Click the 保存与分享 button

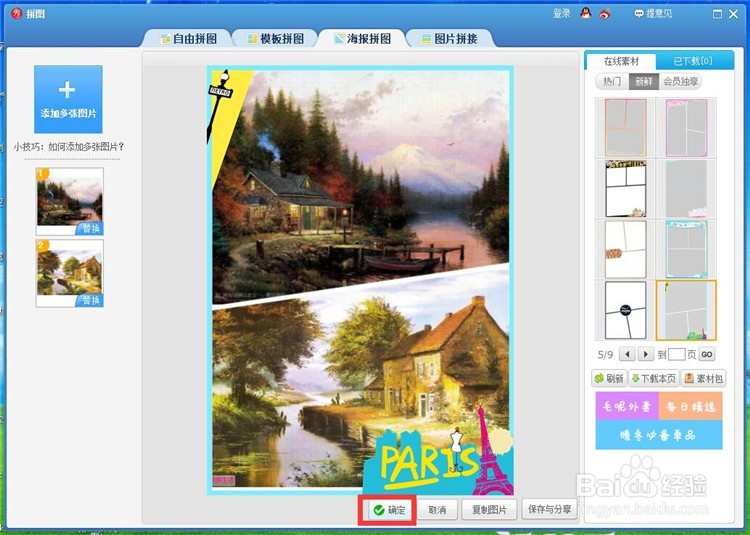[549, 510]
